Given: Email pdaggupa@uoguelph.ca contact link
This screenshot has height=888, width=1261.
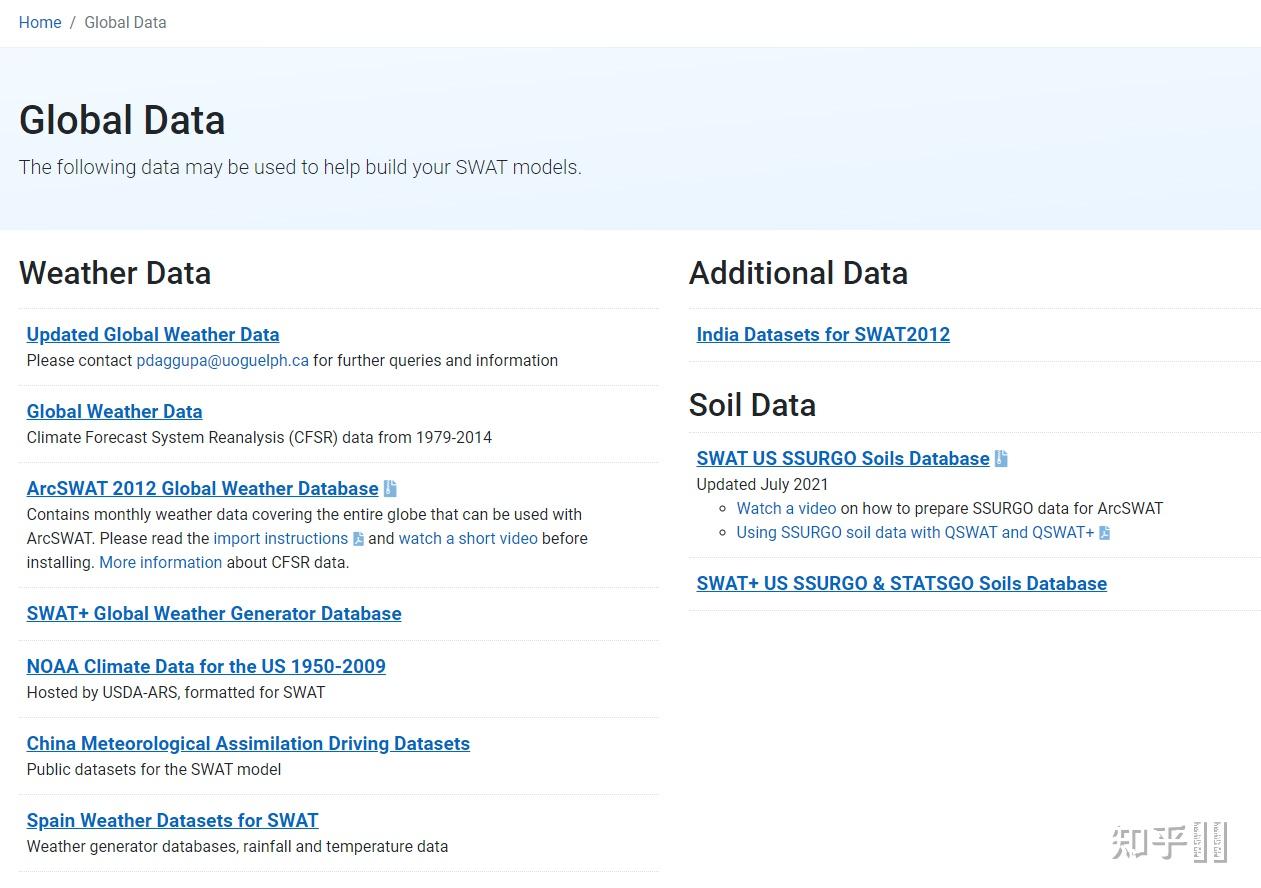Looking at the screenshot, I should [x=223, y=360].
